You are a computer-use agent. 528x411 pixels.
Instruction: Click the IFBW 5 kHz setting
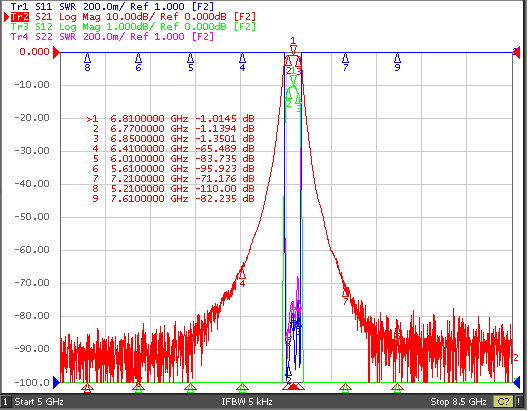point(247,402)
